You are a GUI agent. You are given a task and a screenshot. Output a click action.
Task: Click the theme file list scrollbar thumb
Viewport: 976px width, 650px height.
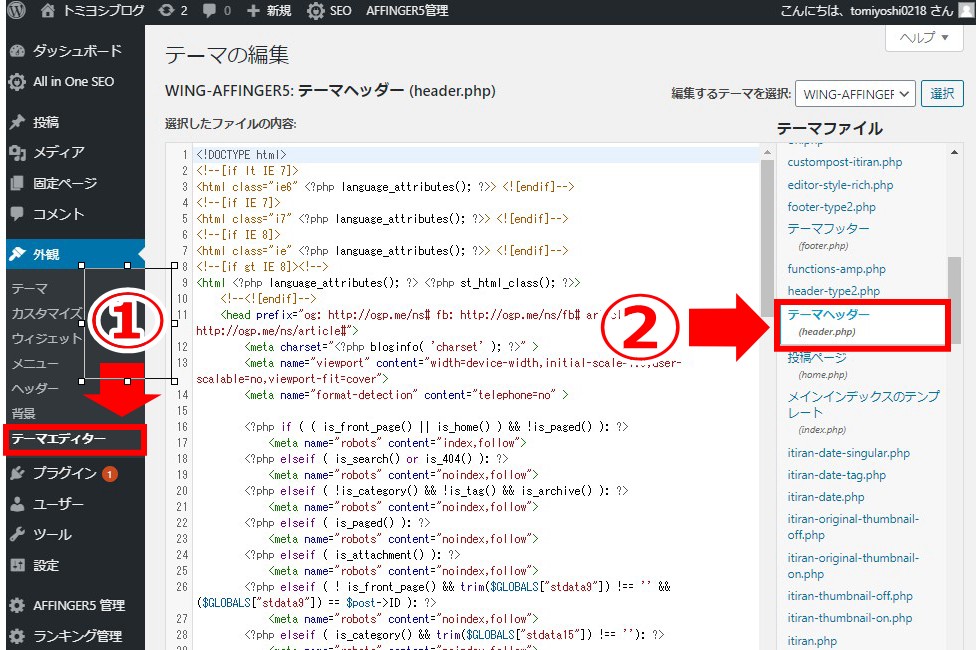tap(954, 301)
